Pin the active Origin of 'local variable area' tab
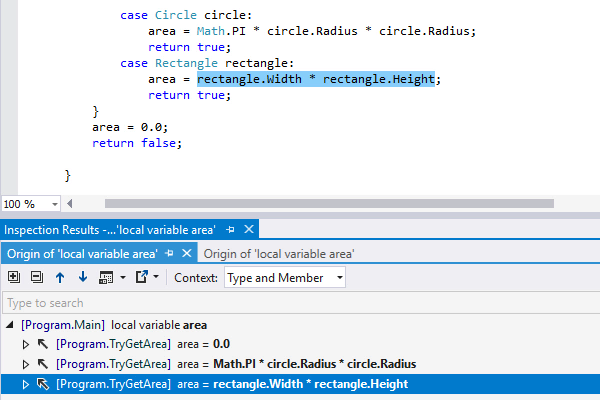 pos(170,254)
